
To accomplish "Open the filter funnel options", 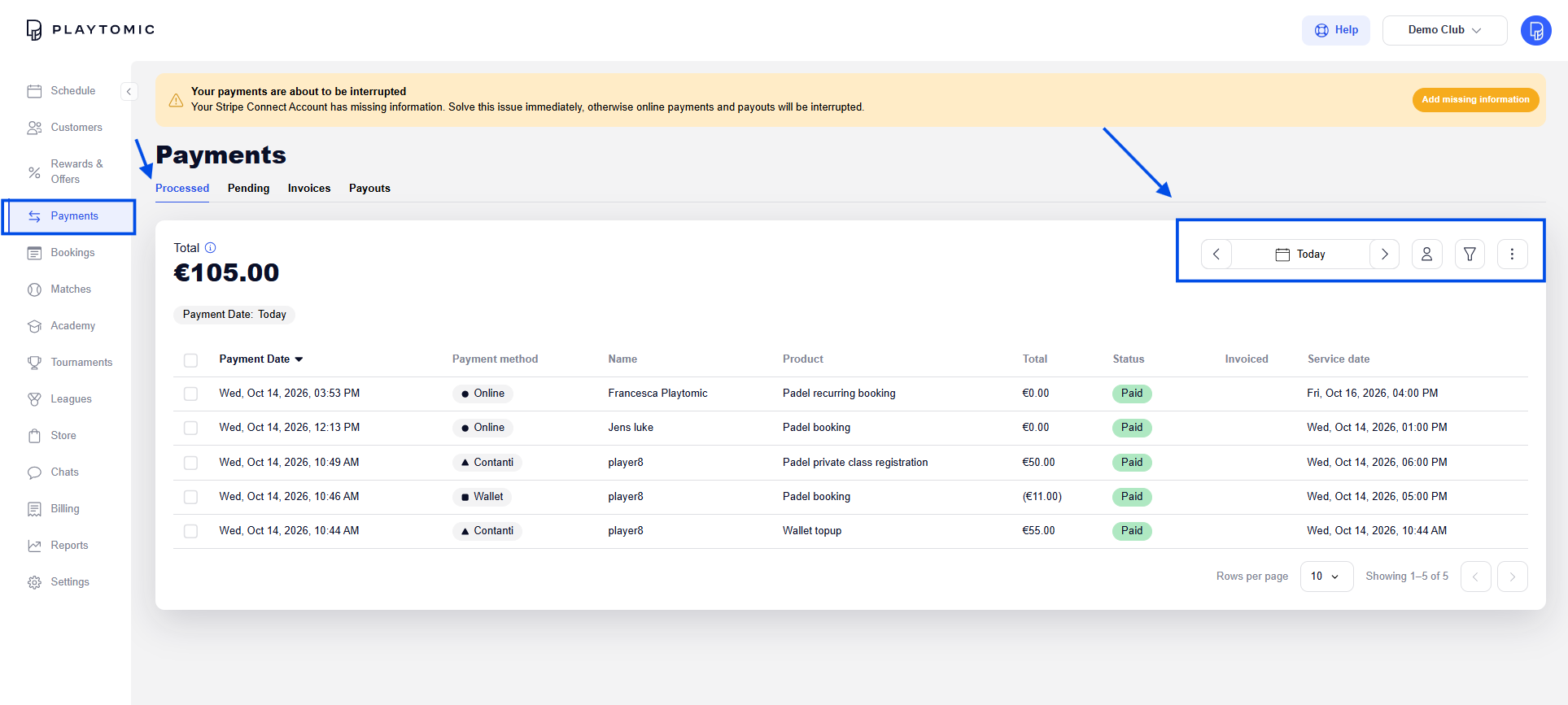I will tap(1470, 255).
